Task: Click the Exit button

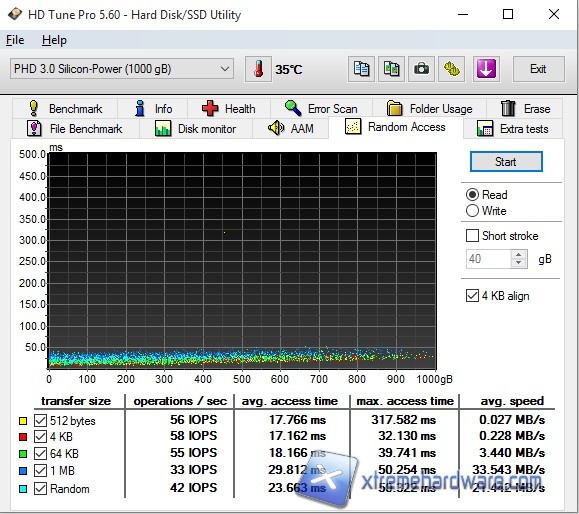Action: 538,69
